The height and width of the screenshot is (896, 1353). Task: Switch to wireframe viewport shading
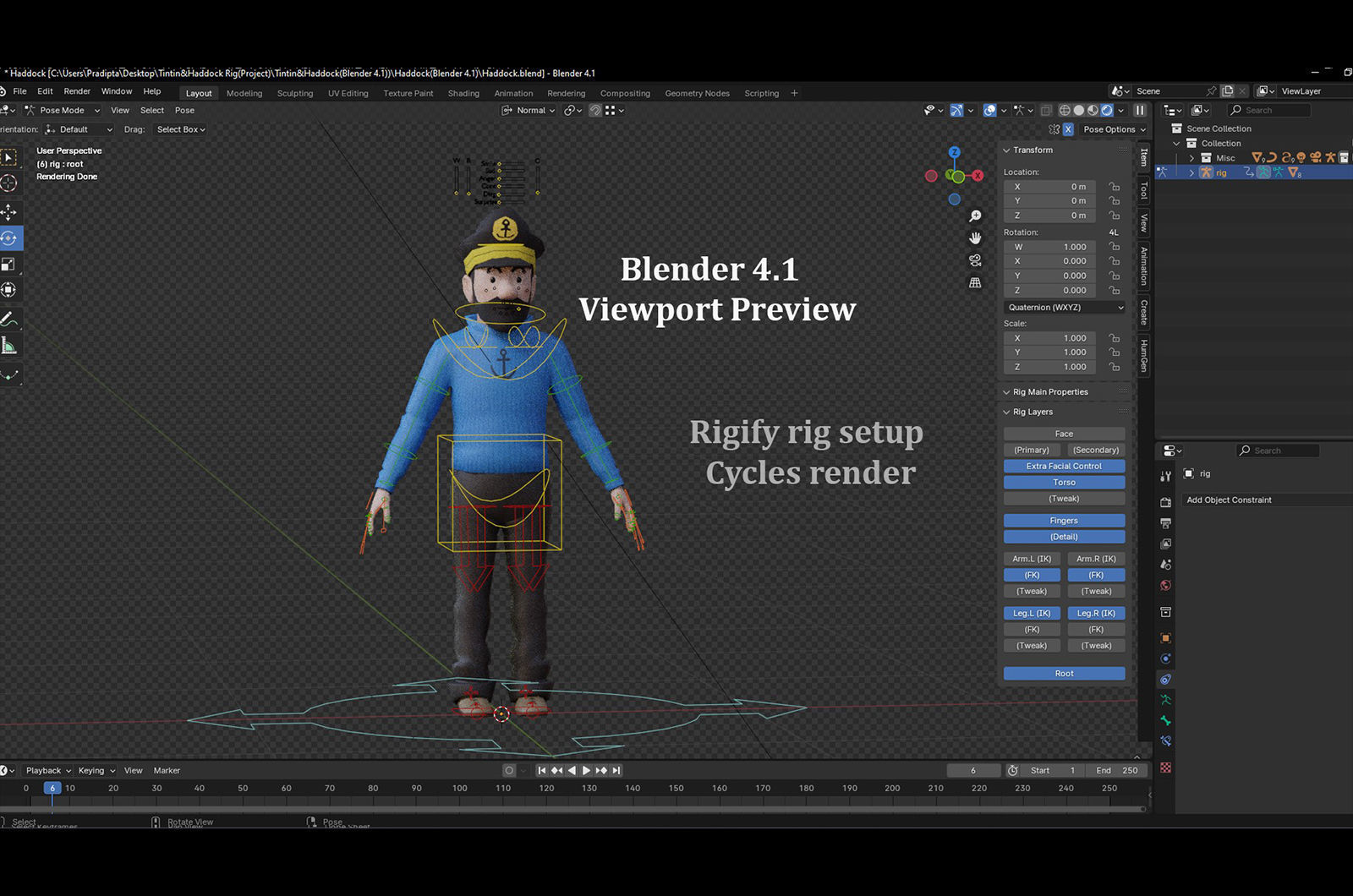1065,110
